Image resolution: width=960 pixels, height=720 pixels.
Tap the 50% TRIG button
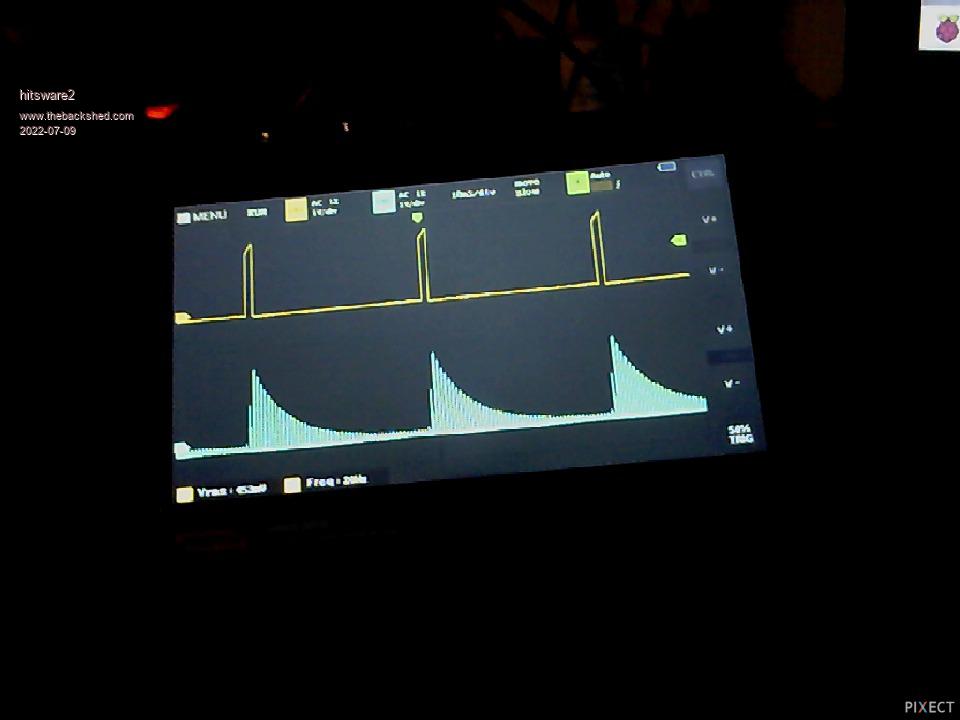click(x=740, y=435)
